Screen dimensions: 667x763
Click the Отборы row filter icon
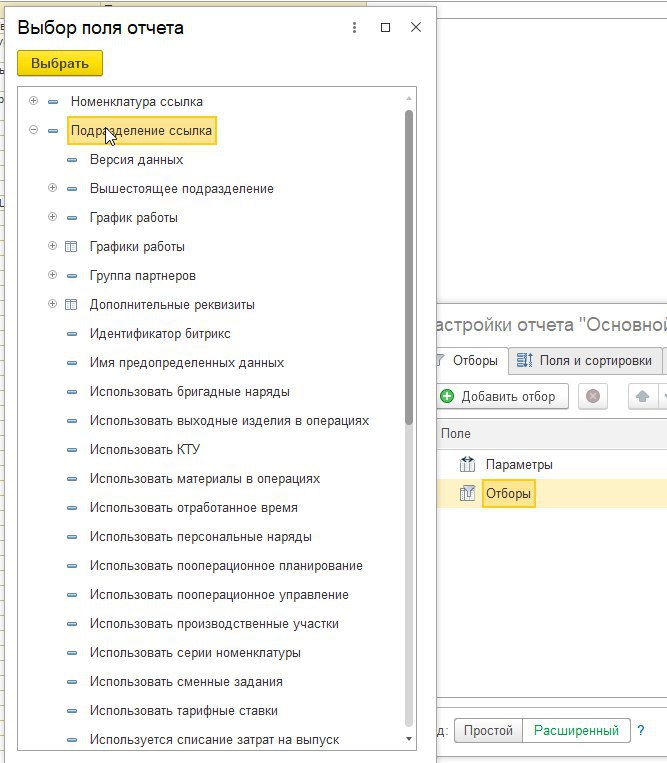(467, 493)
